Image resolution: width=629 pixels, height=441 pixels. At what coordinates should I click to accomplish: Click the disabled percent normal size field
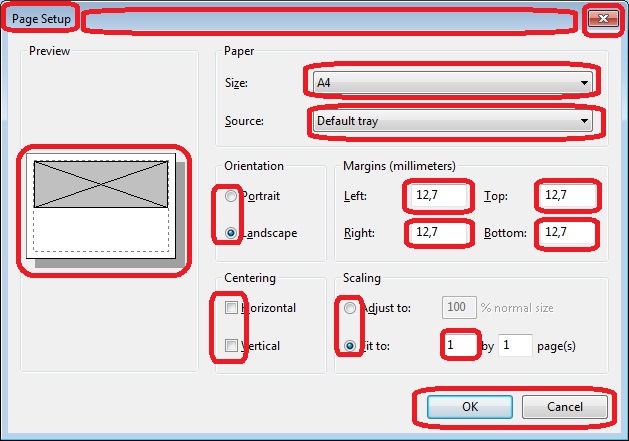coord(459,308)
